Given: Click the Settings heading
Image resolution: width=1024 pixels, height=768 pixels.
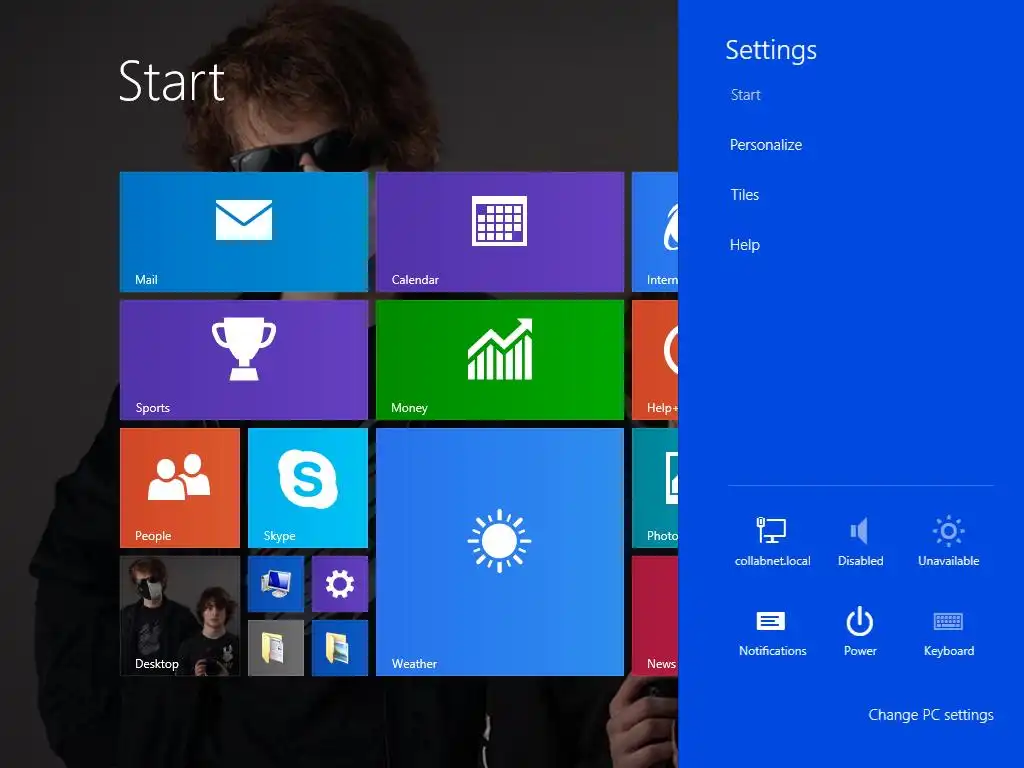Looking at the screenshot, I should [x=771, y=50].
